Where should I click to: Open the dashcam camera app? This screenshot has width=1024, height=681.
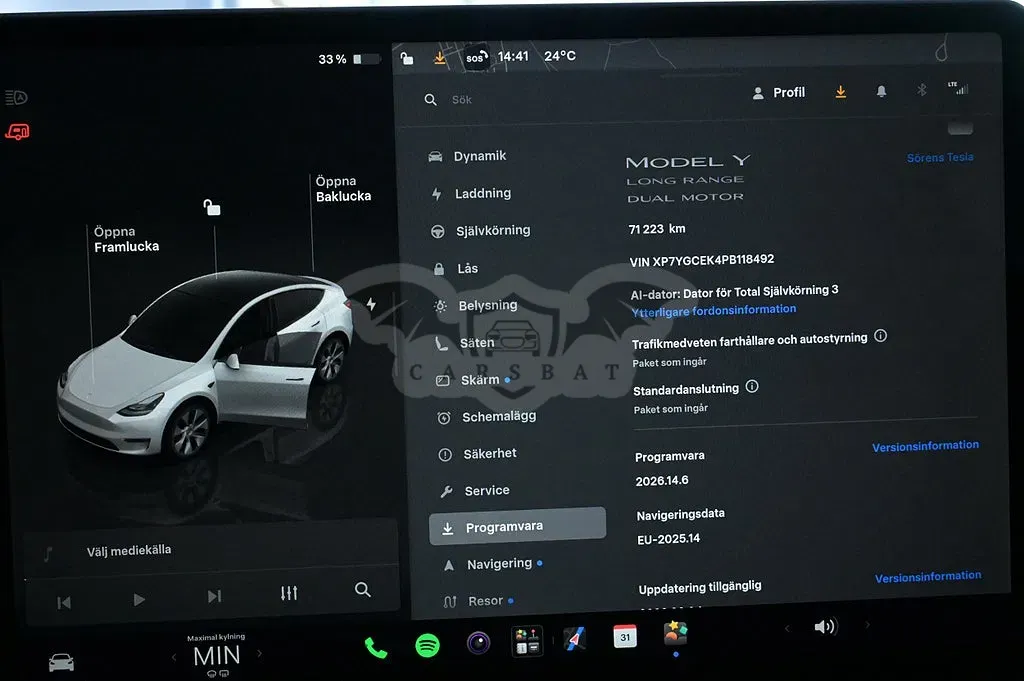[x=478, y=643]
